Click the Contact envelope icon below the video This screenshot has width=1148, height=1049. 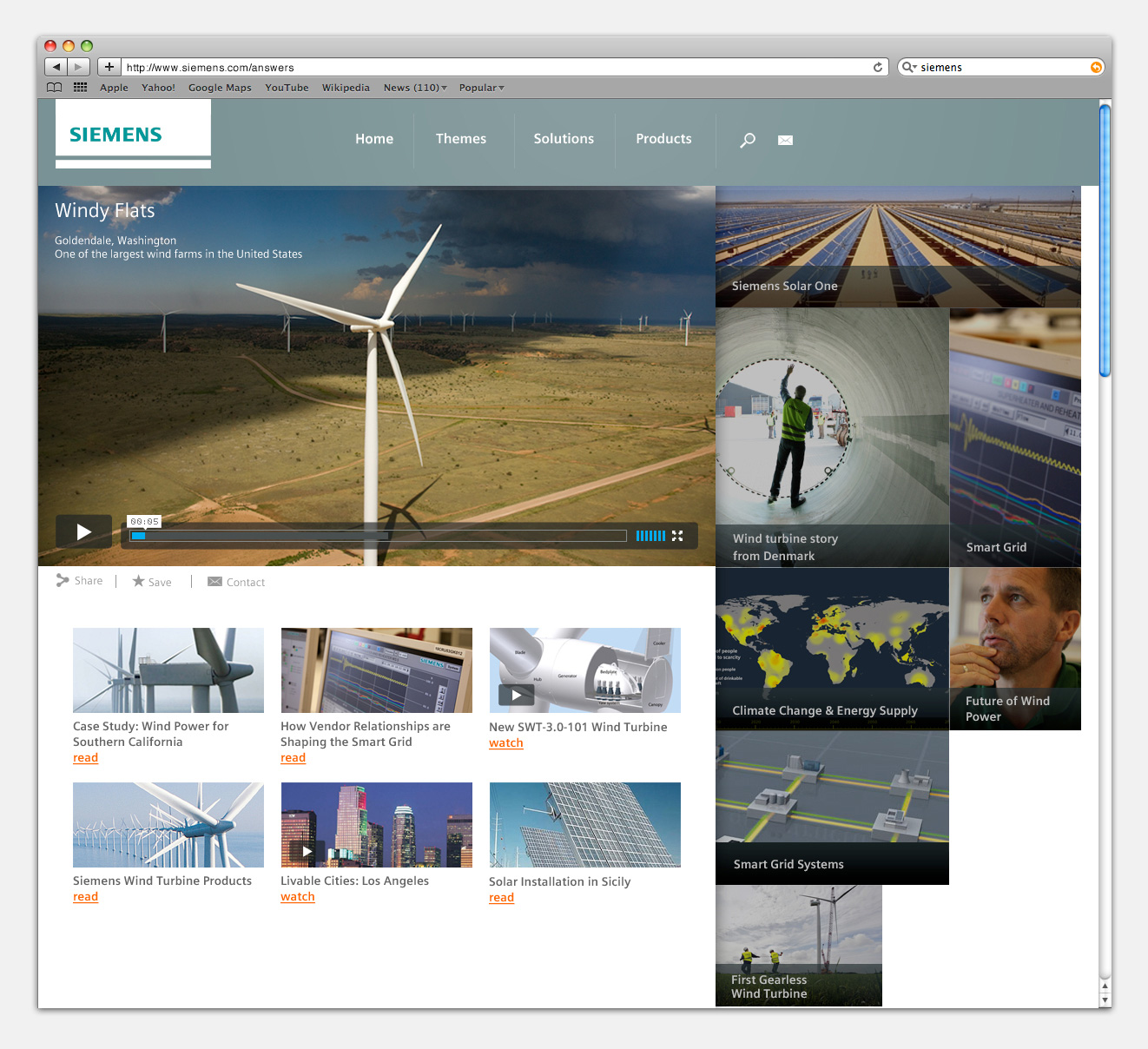tap(214, 582)
